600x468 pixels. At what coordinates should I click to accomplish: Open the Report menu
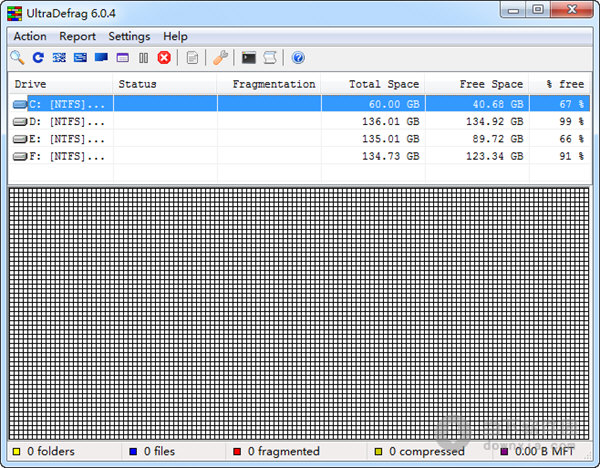[77, 36]
